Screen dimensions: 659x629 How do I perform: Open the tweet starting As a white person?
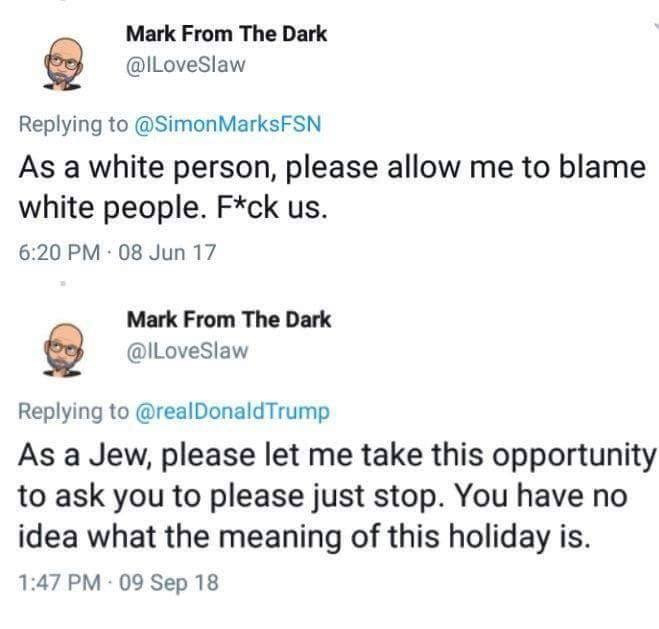click(332, 187)
